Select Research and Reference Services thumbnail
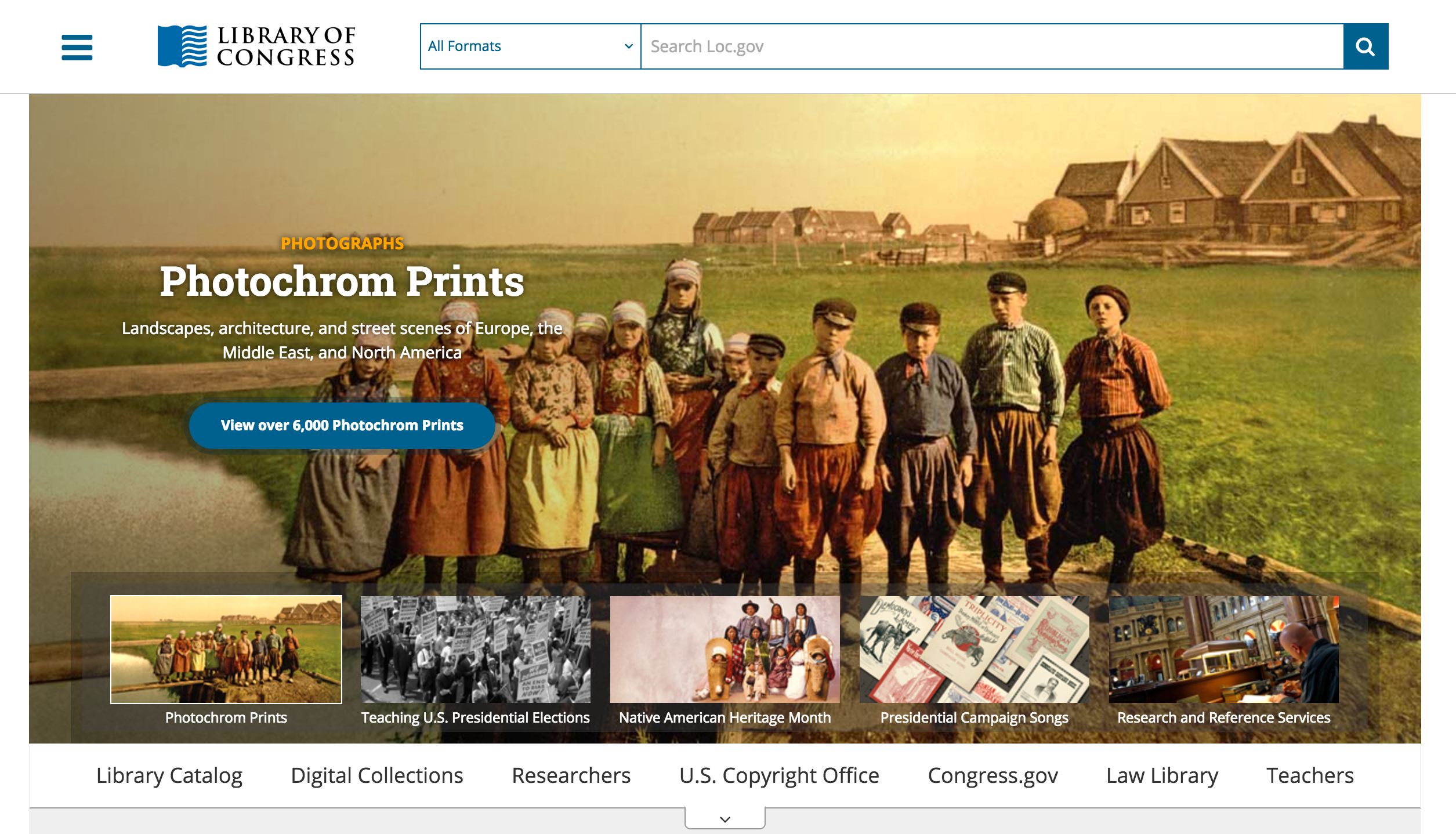 [1223, 649]
